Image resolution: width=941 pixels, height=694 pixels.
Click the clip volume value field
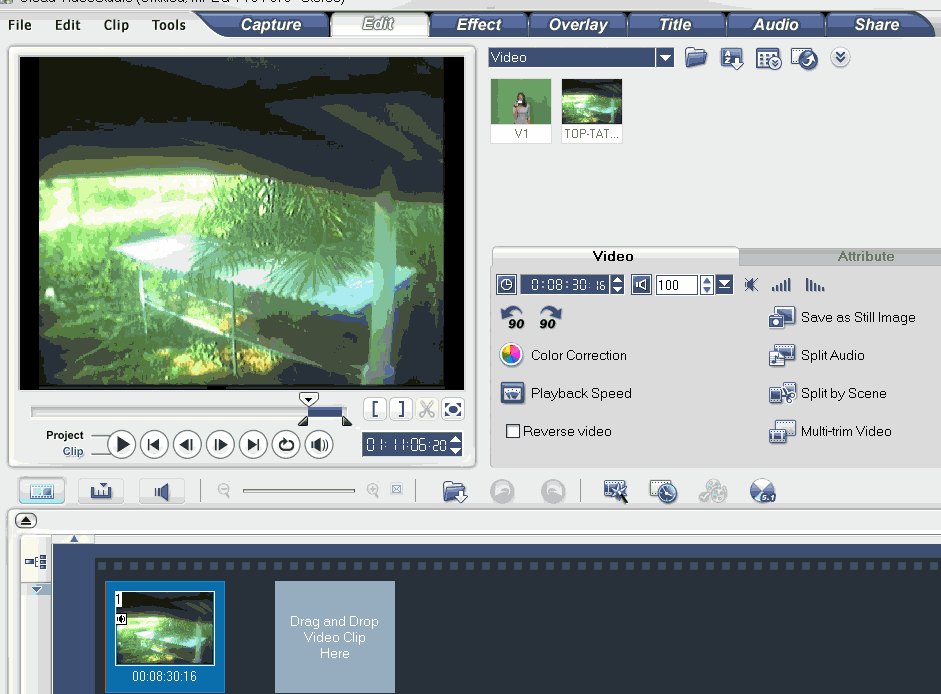676,285
